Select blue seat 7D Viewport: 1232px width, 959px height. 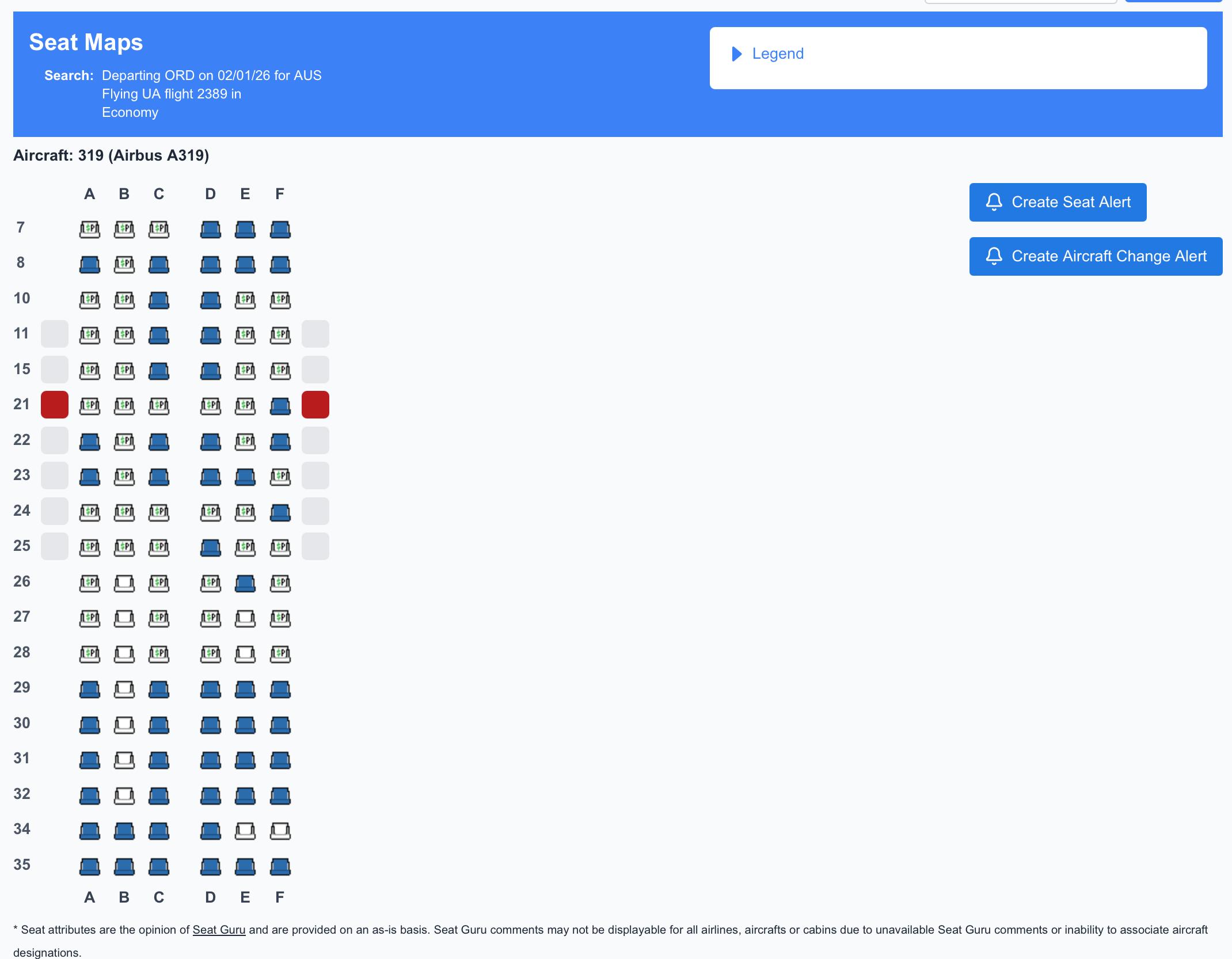[x=210, y=229]
